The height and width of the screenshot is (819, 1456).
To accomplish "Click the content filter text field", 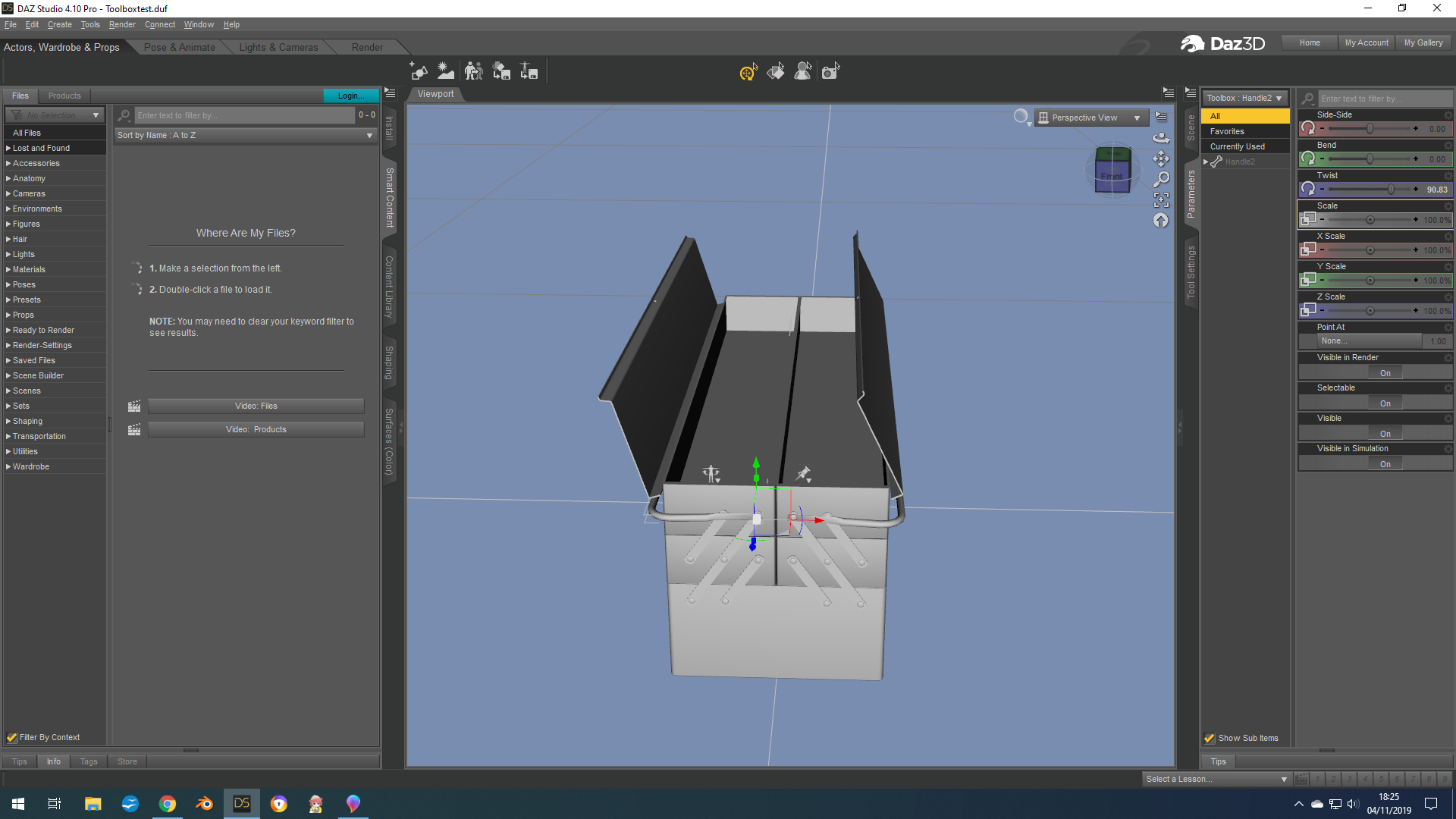I will pyautogui.click(x=244, y=115).
